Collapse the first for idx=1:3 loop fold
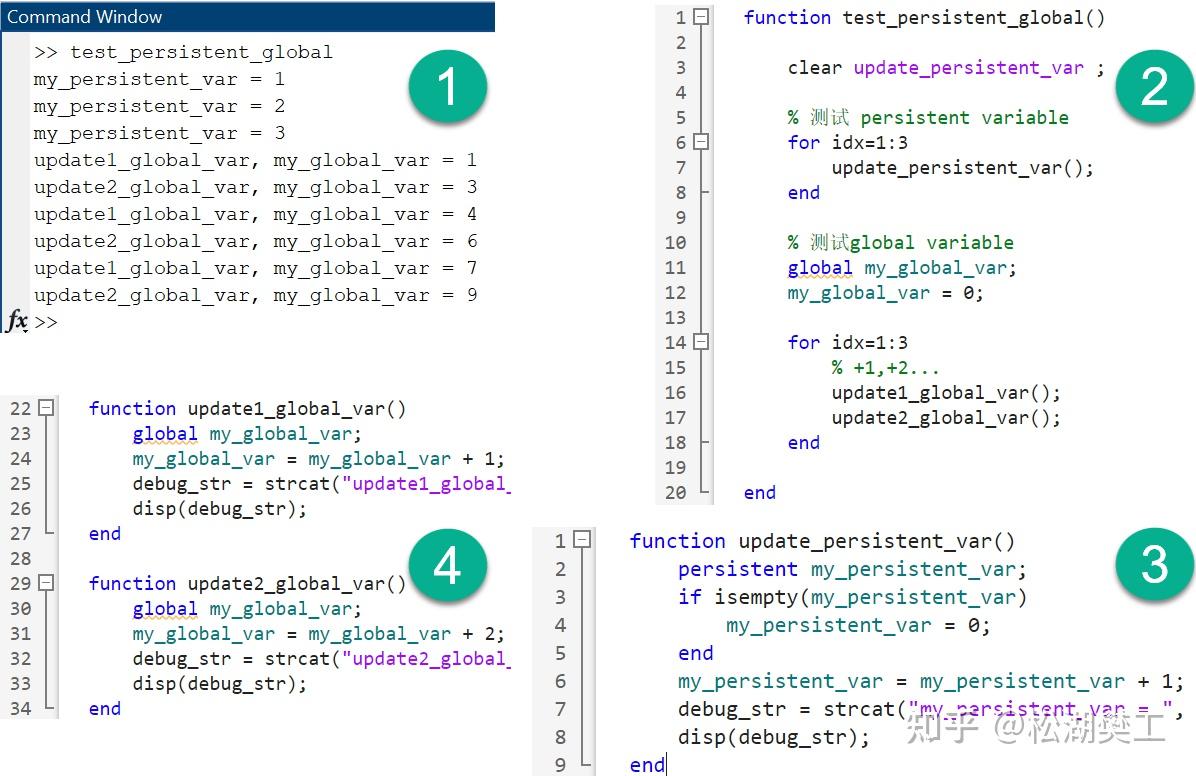This screenshot has height=776, width=1196. [x=702, y=142]
